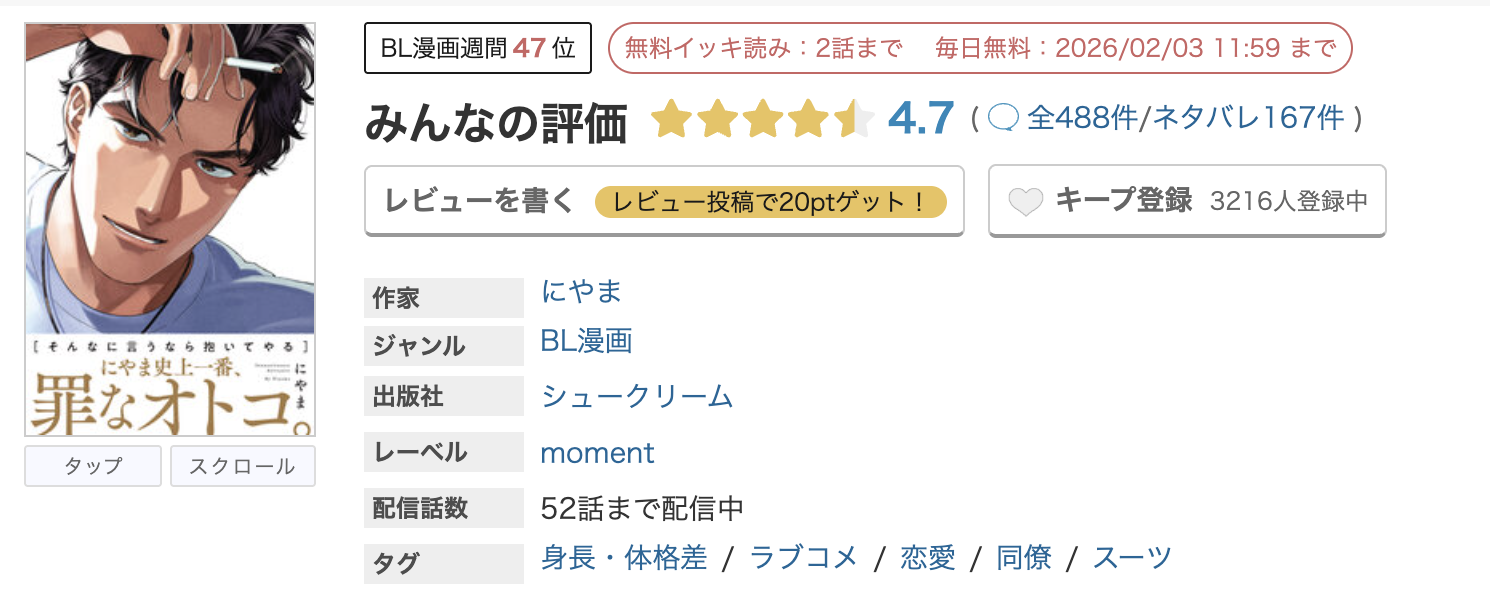
Task: Click the first gold star in みんなの評価
Action: [670, 118]
